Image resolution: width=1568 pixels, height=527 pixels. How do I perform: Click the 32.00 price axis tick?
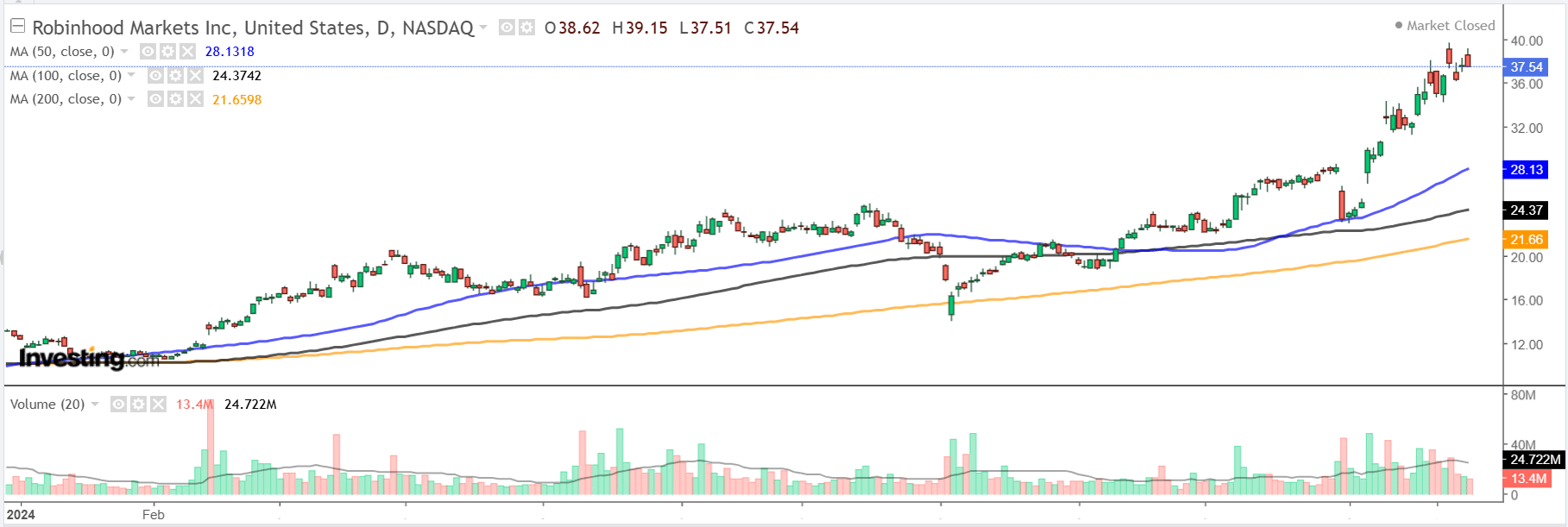coord(1527,128)
